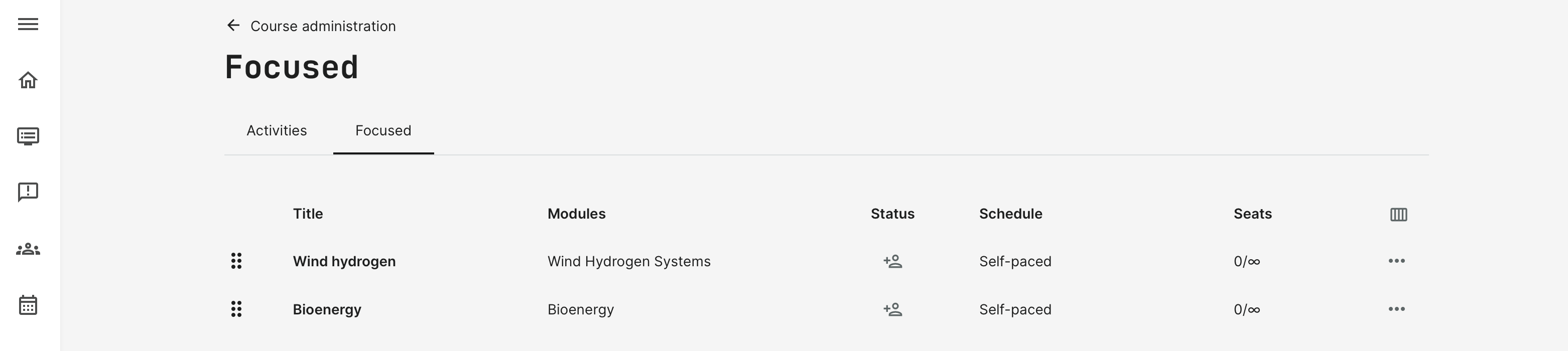Open the Bioenergy course title
The image size is (1568, 351).
tap(327, 310)
